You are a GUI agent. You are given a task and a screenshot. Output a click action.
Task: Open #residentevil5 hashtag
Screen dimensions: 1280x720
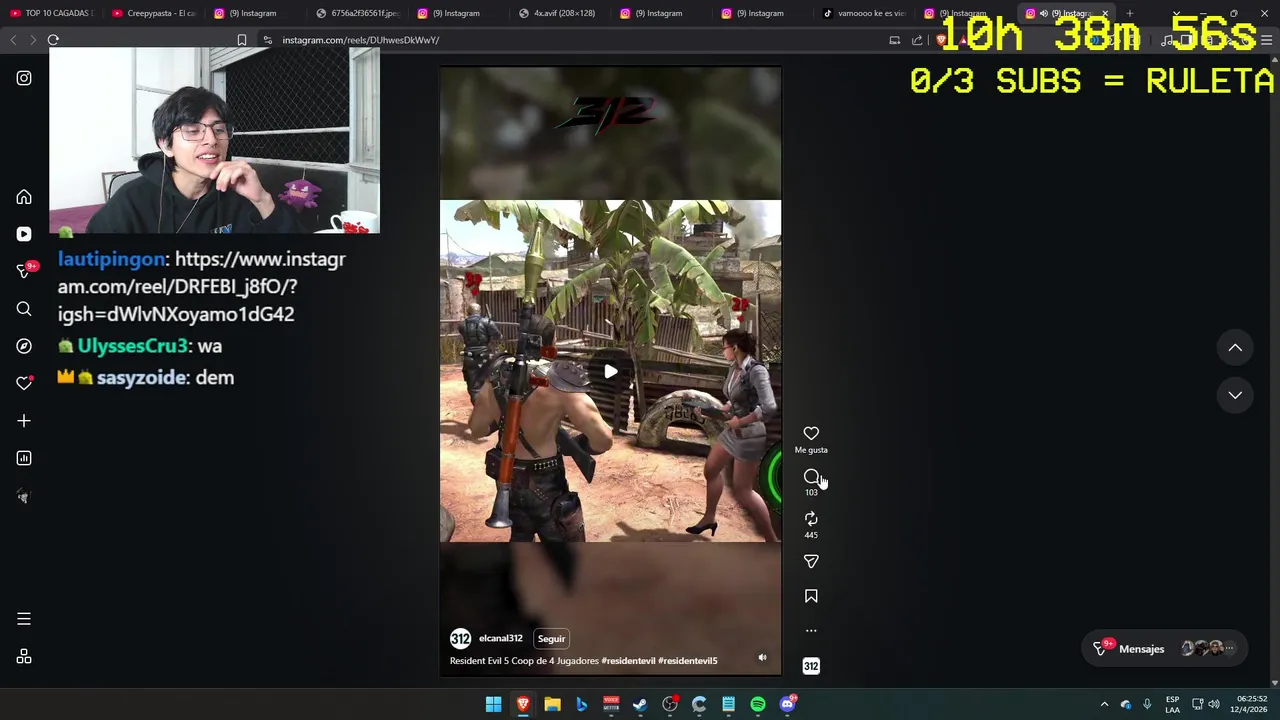688,661
